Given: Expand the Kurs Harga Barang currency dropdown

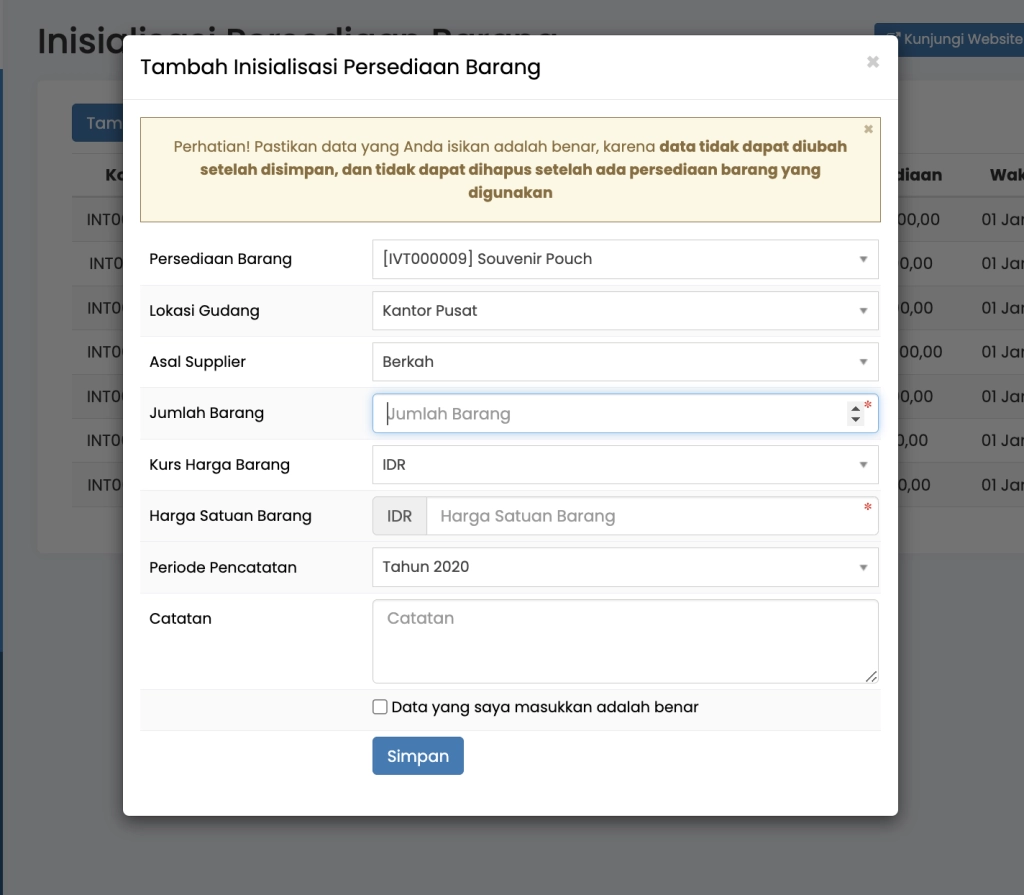Looking at the screenshot, I should [624, 465].
